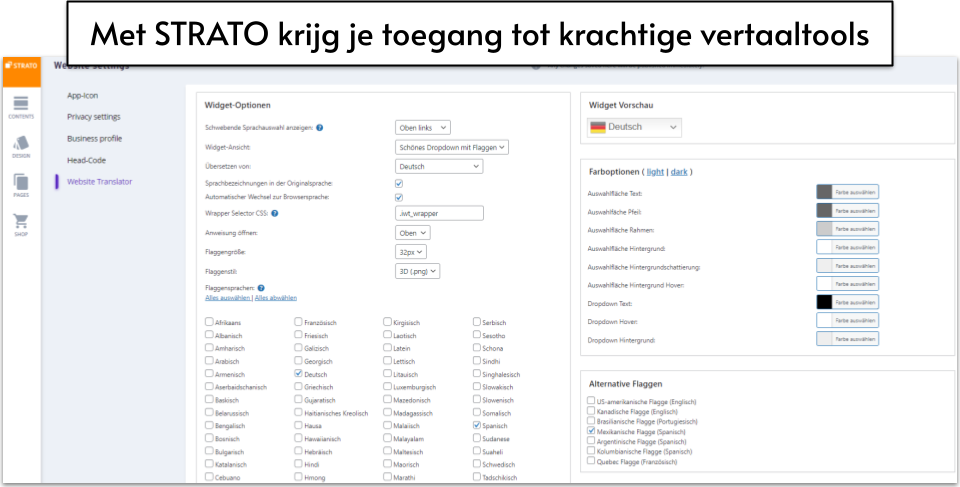Open the Widget-Ansicht dropdown
The height and width of the screenshot is (487, 960).
(x=452, y=147)
